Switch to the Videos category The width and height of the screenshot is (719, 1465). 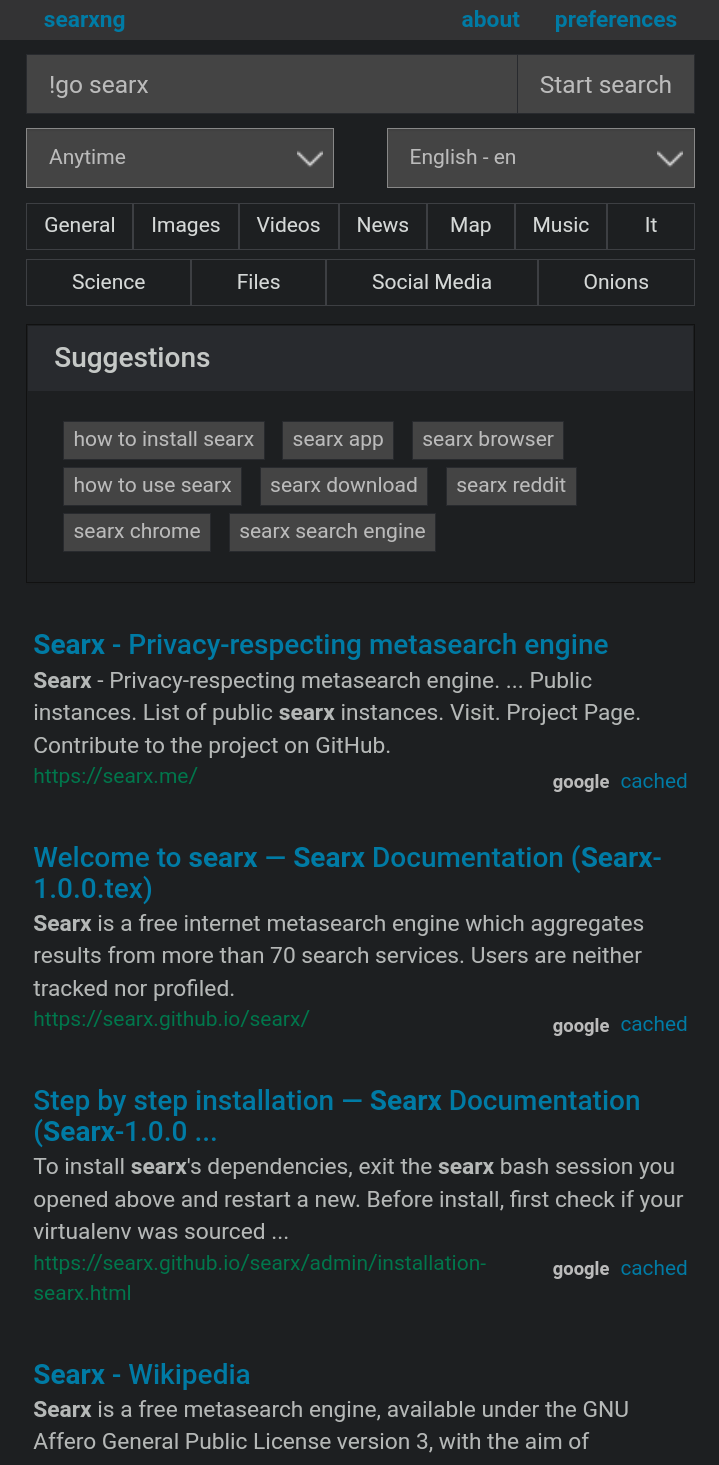click(x=288, y=226)
